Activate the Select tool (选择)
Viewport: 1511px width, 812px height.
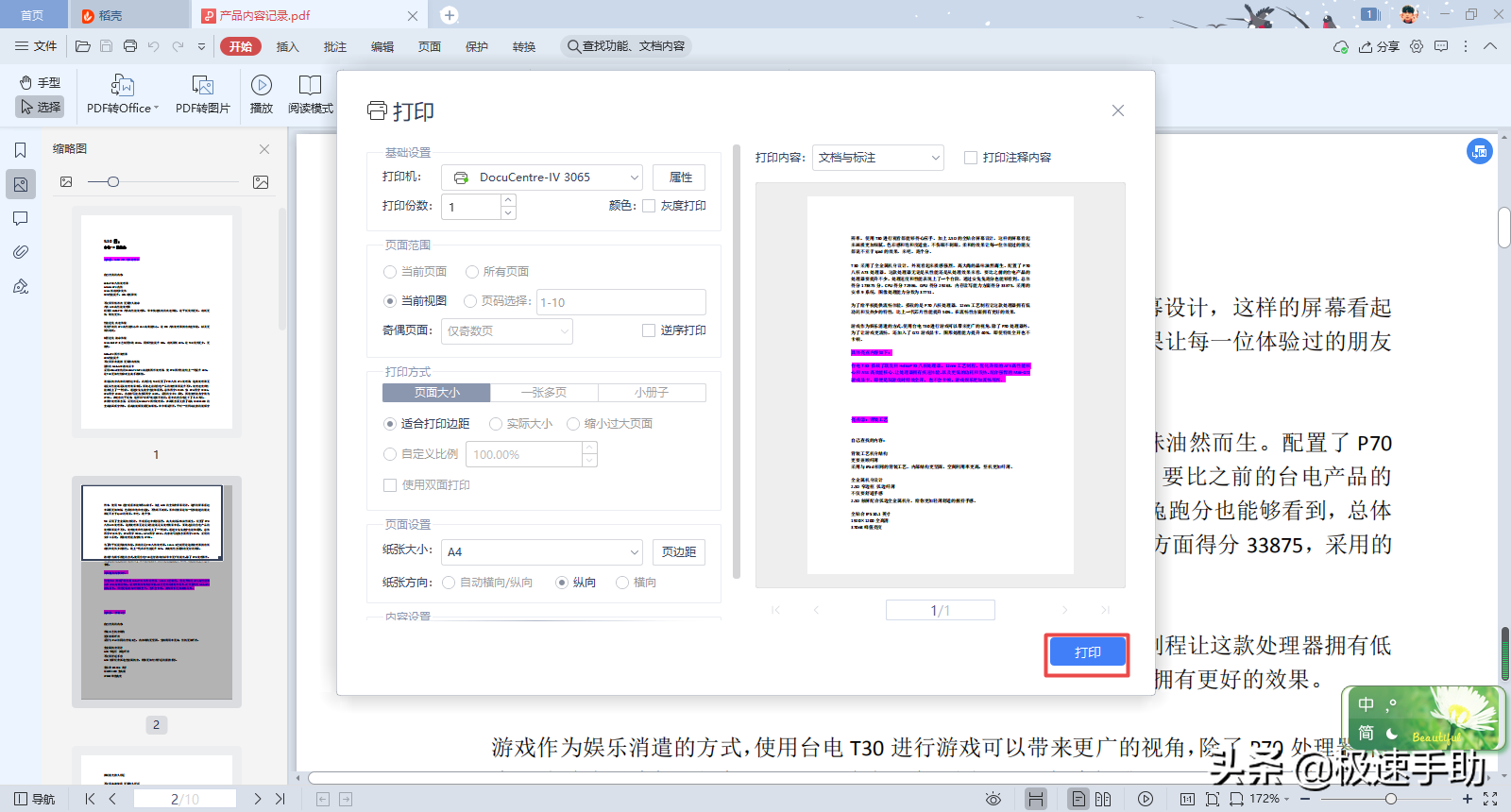41,107
